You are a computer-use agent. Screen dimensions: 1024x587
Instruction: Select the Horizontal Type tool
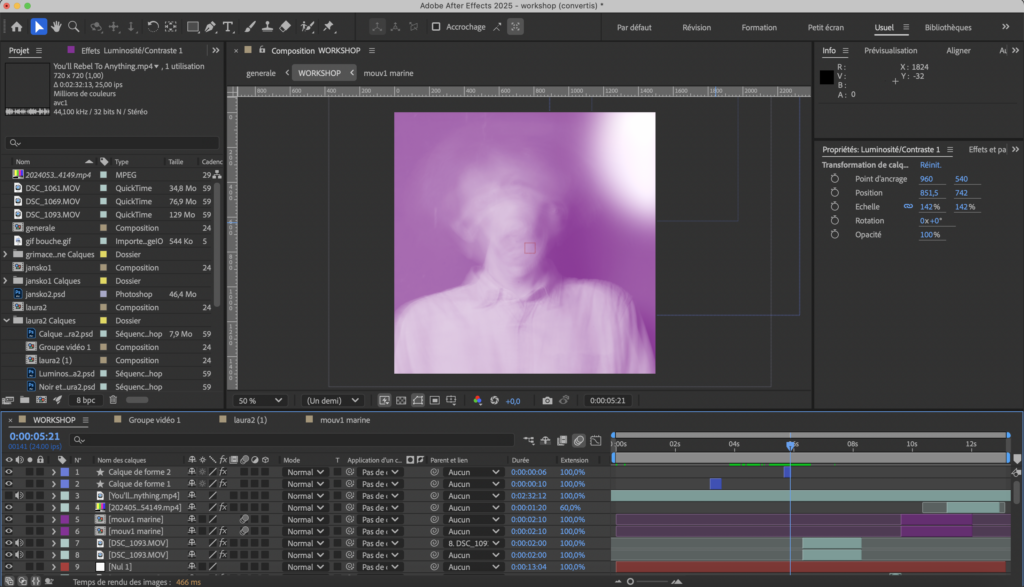228,27
